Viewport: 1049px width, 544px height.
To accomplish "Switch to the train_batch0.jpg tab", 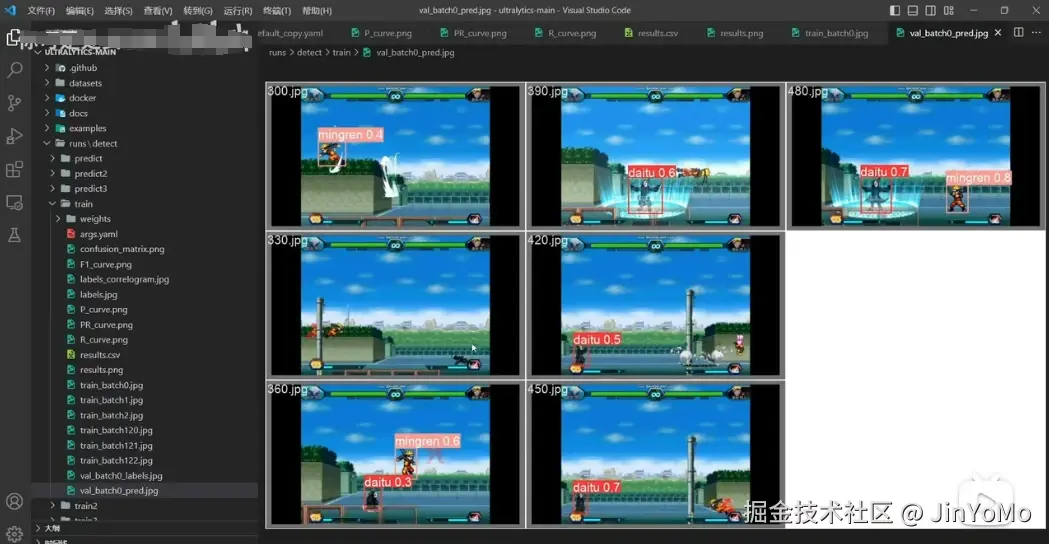I will (830, 33).
